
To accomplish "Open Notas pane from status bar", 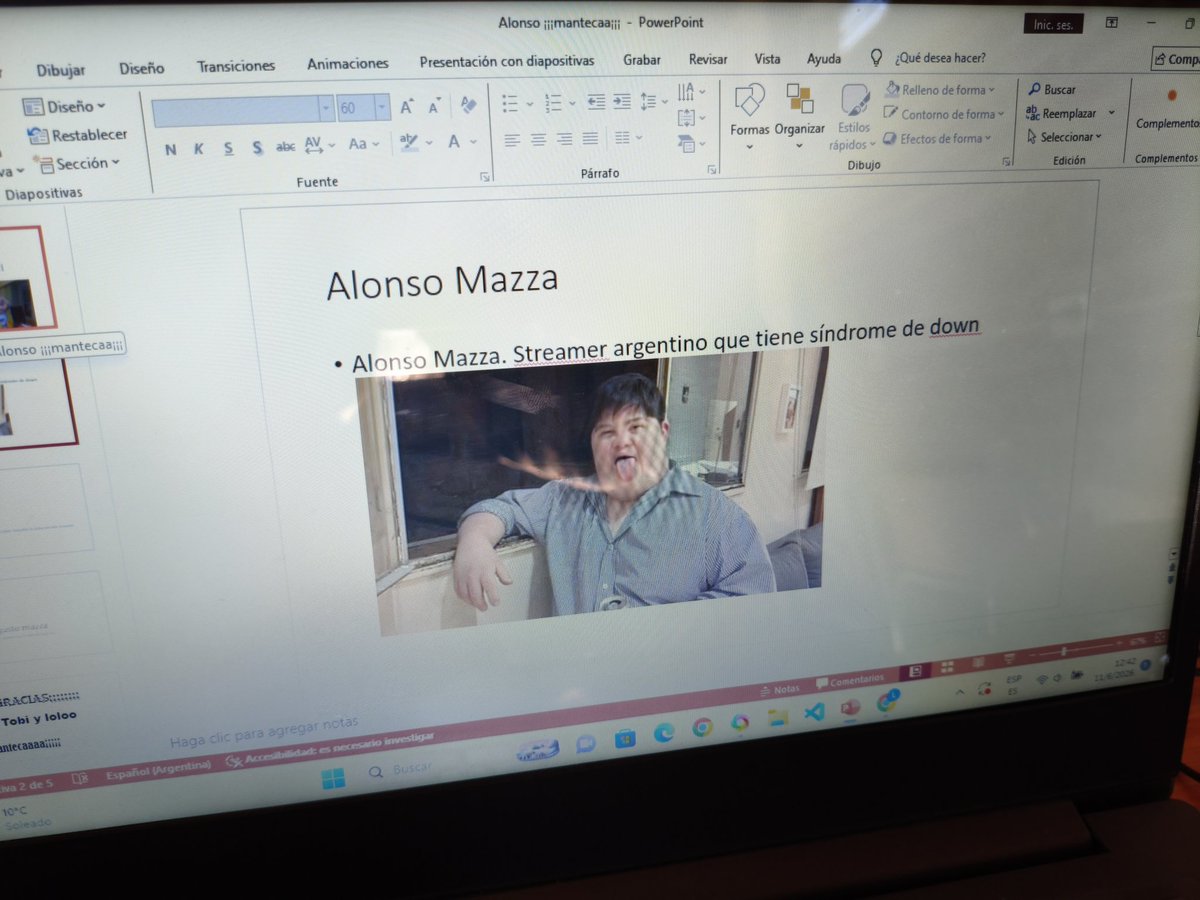I will pyautogui.click(x=778, y=689).
